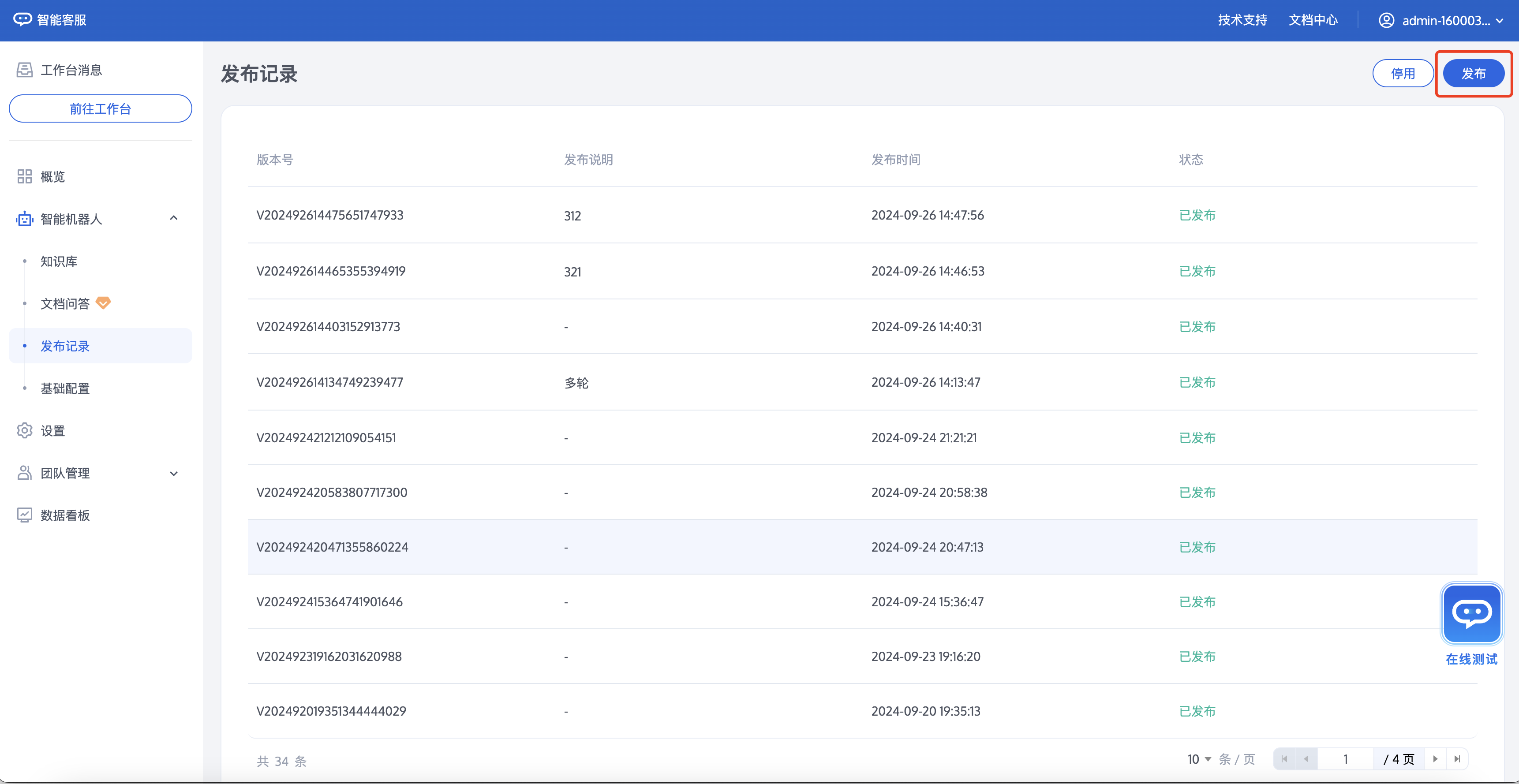Click the 发布 button

pyautogui.click(x=1473, y=74)
